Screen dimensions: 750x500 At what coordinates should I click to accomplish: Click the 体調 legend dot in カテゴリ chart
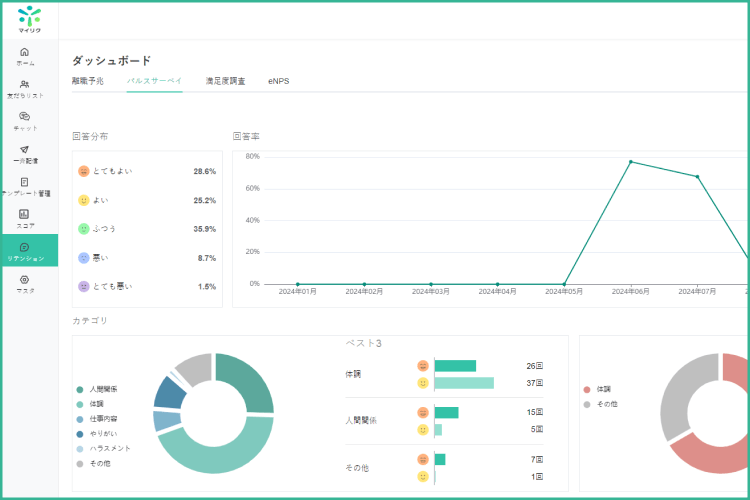pyautogui.click(x=80, y=404)
